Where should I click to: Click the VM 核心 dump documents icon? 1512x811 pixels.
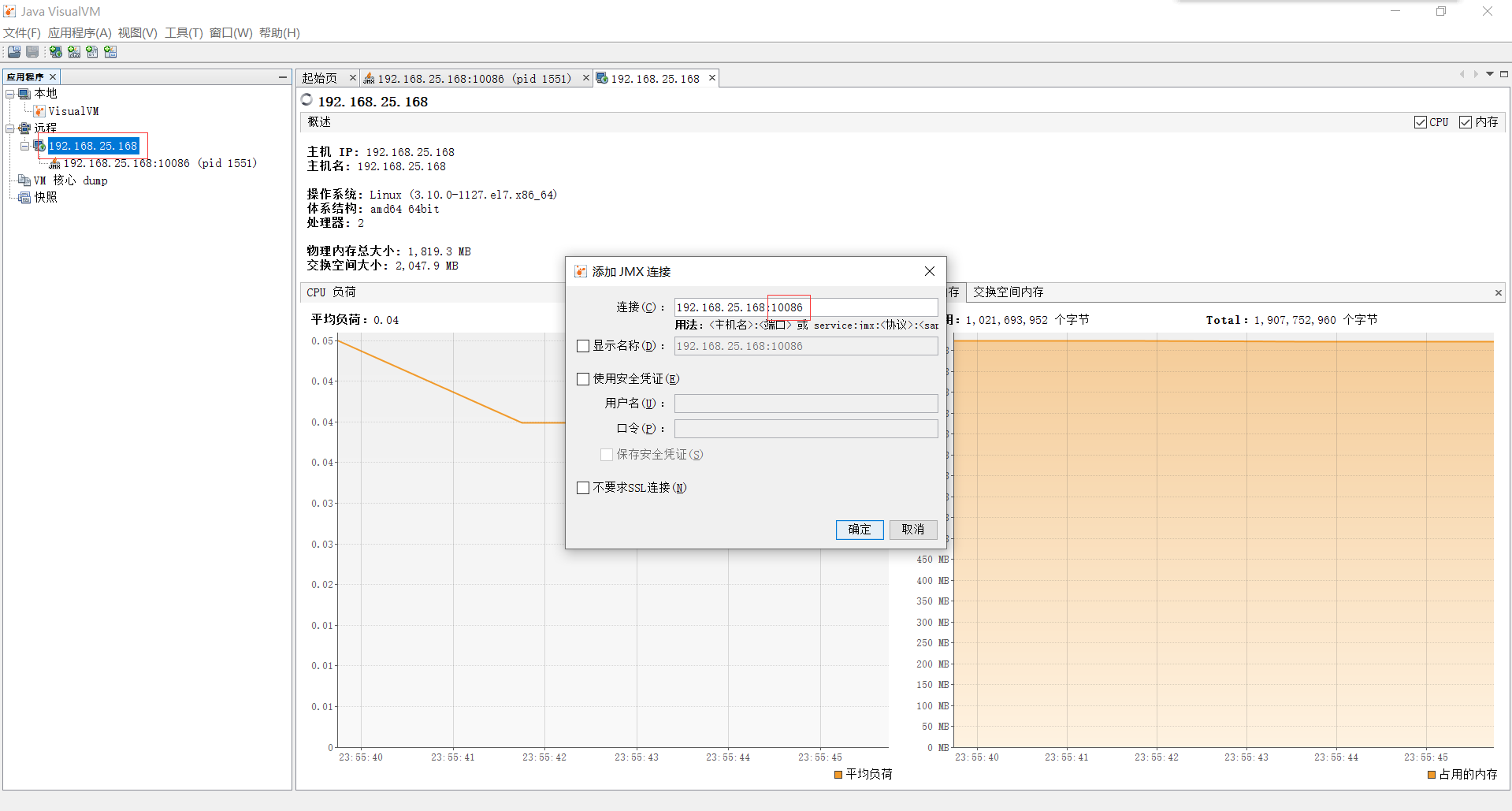tap(24, 180)
